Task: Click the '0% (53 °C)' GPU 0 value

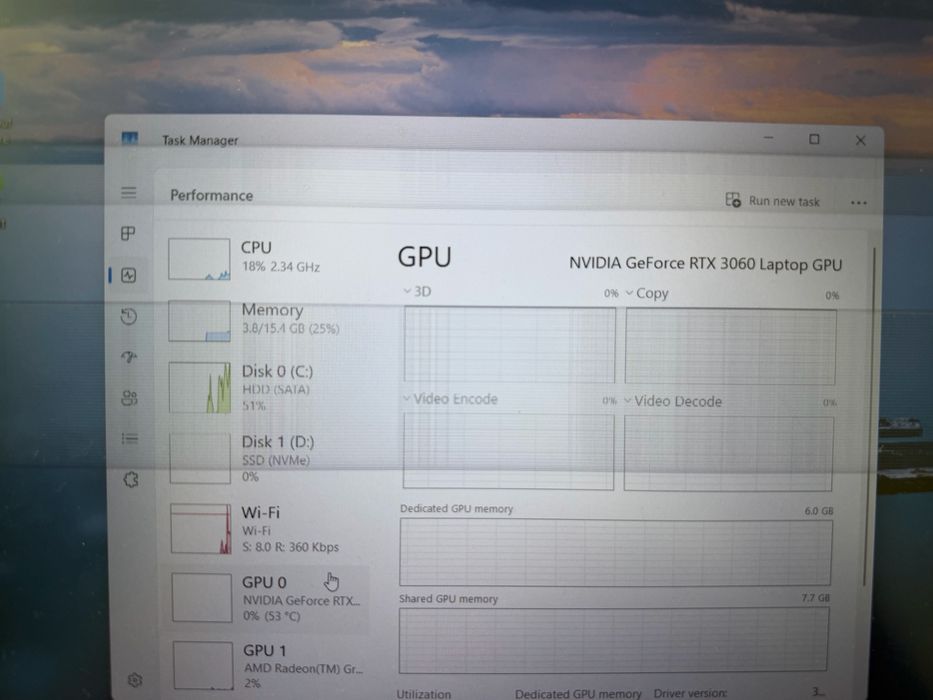Action: [271, 616]
